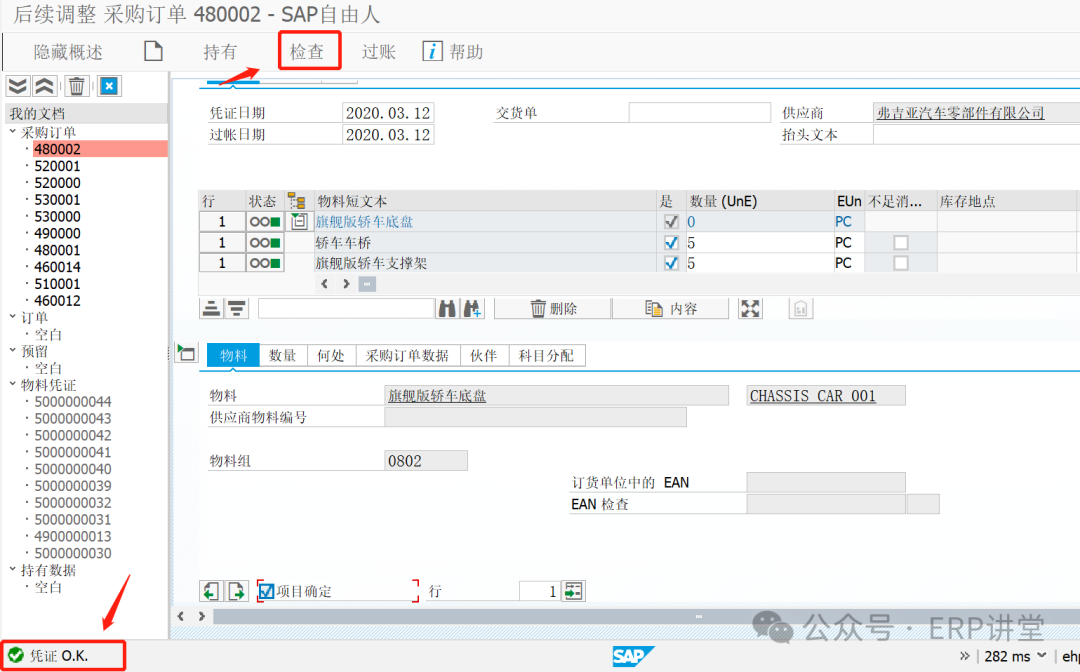Click the detail icon on 旗舰版轿车底盘 row

click(298, 222)
